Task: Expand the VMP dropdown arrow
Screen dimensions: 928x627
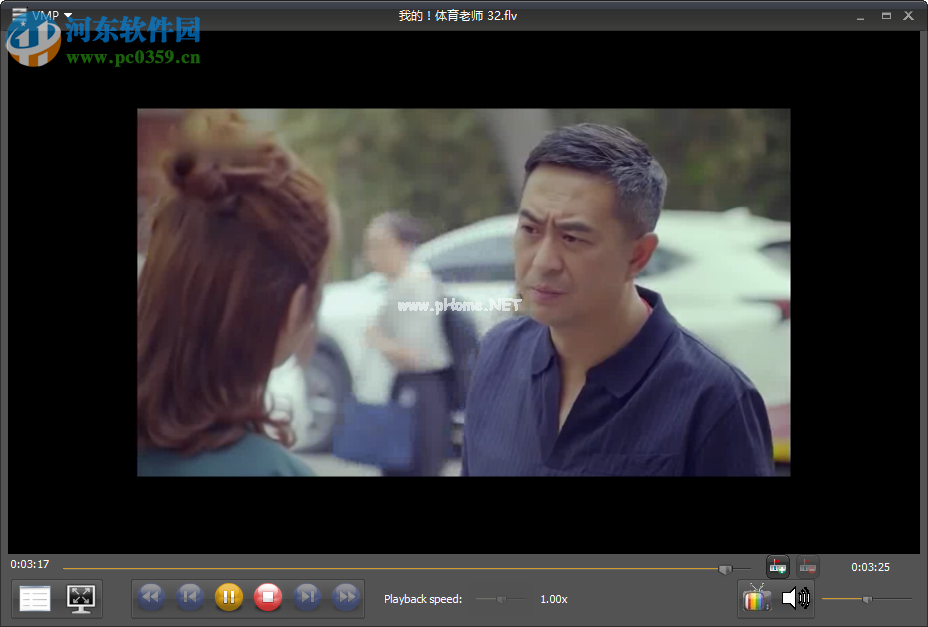Action: 68,15
